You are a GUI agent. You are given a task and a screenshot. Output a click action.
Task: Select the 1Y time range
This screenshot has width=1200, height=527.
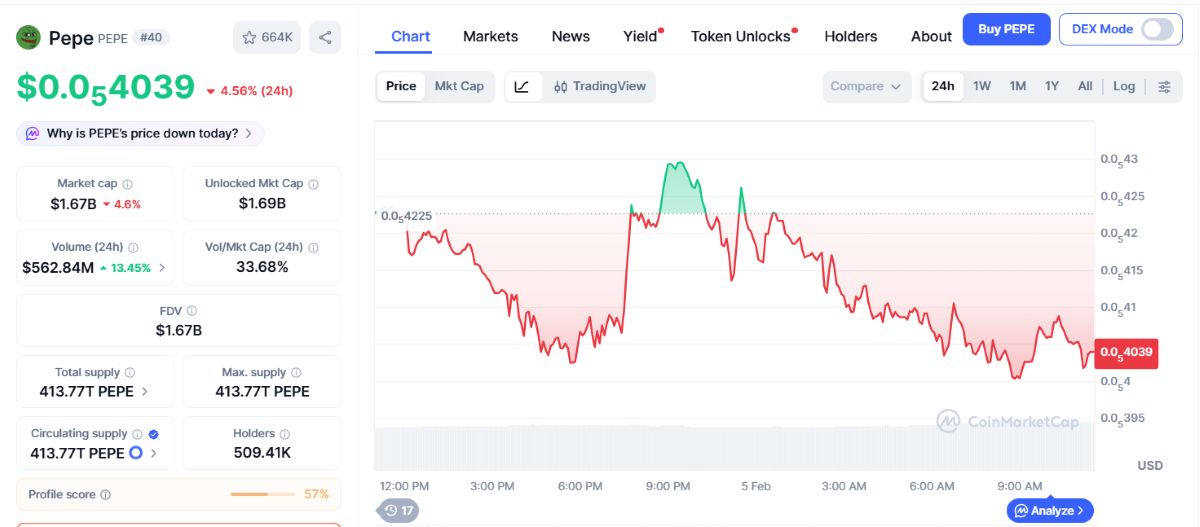[x=1052, y=86]
